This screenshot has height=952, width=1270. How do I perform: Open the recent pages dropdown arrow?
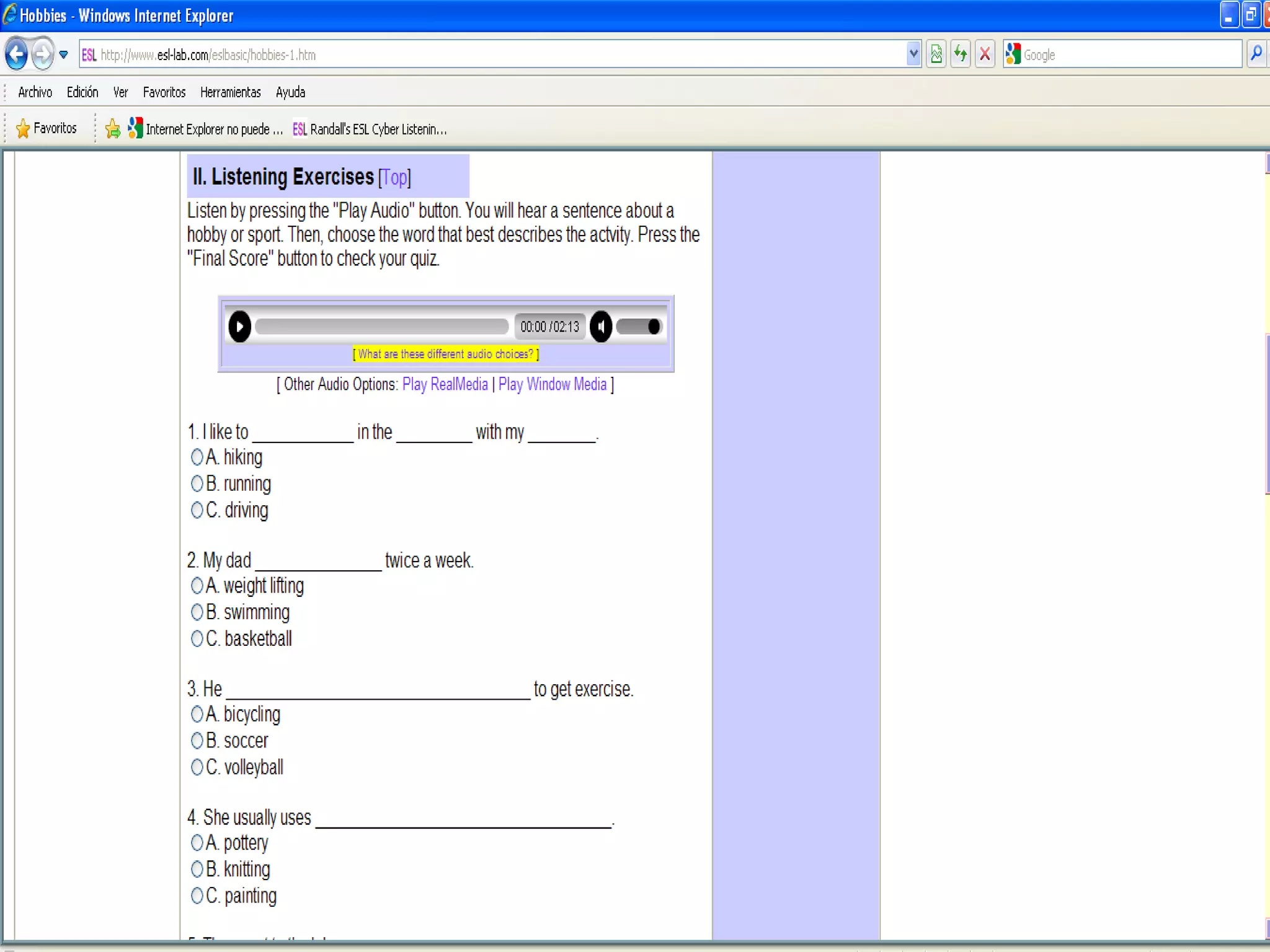[x=63, y=55]
